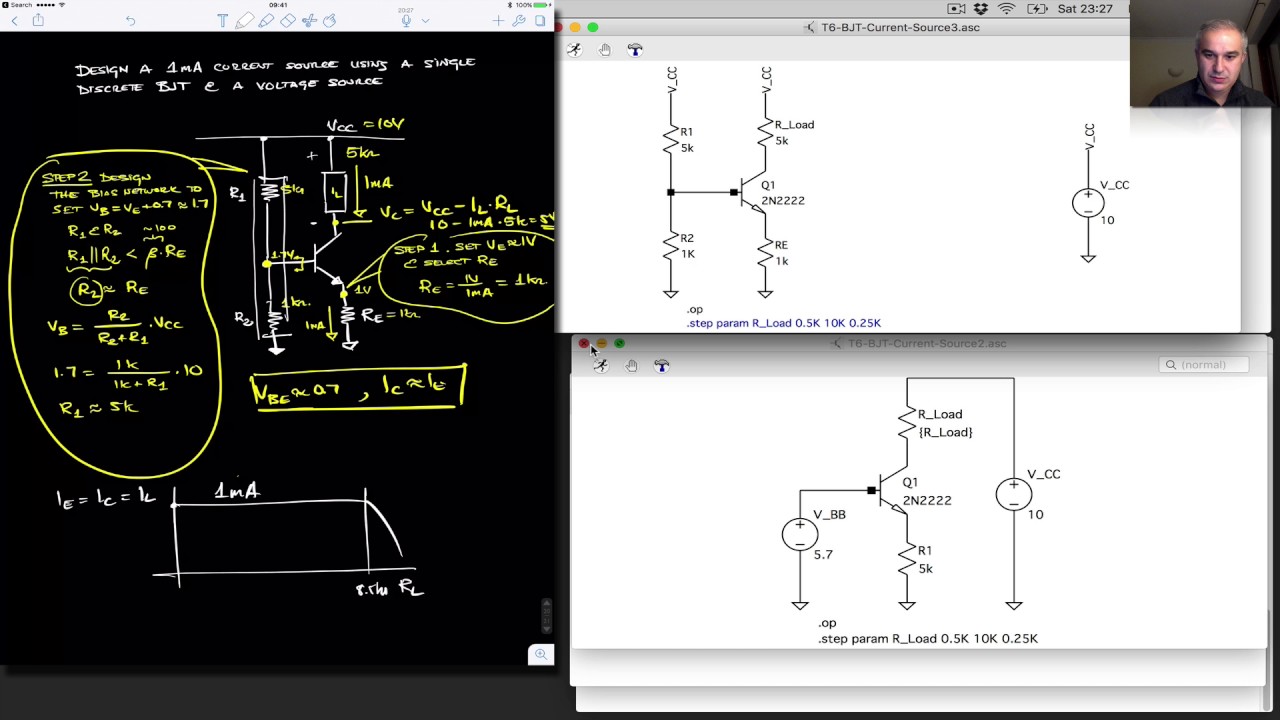Select the Eraser tool in the notes toolbar
1280x720 pixels.
pos(288,21)
